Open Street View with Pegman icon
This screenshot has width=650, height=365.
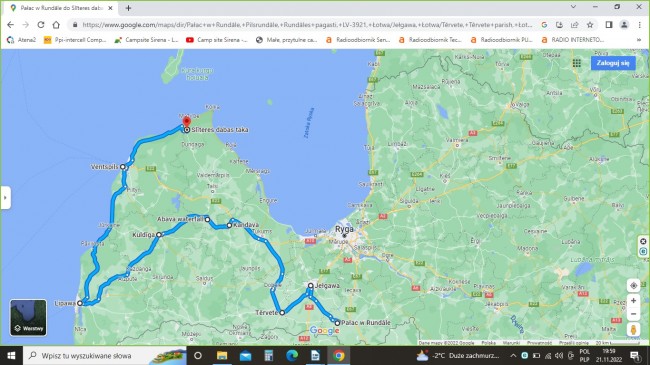coord(633,330)
